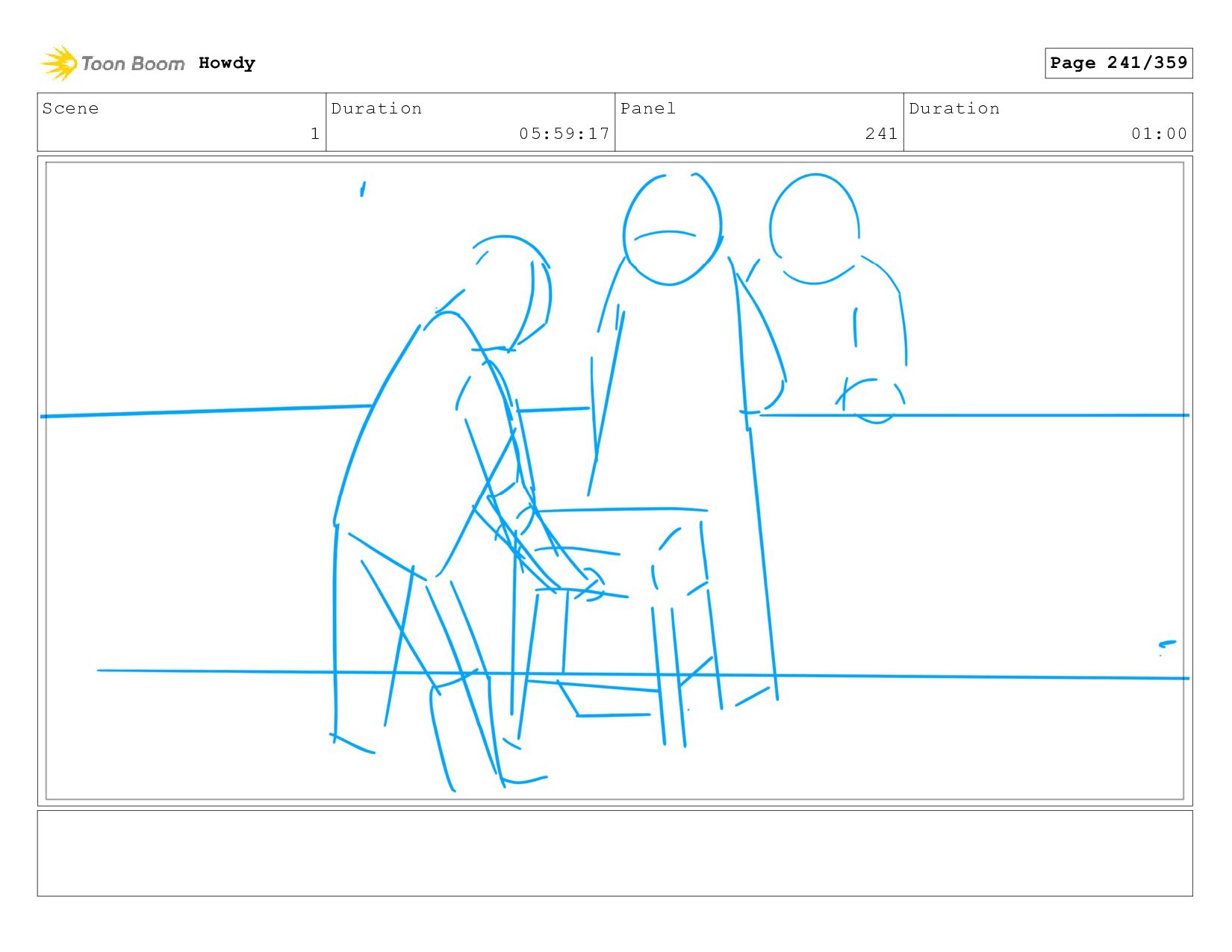The image size is (1232, 952).
Task: Click the Toon Boom logo icon
Action: 59,63
